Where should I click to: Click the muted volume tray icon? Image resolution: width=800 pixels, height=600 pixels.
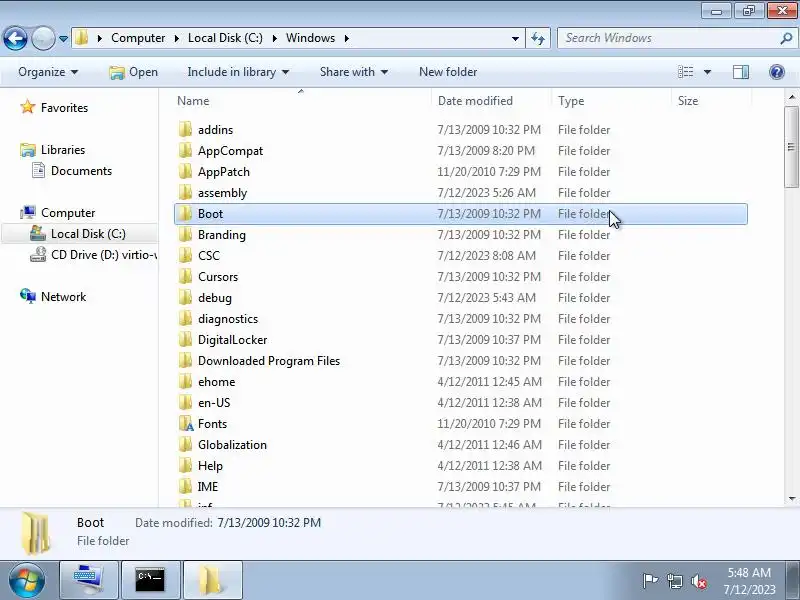click(x=698, y=581)
